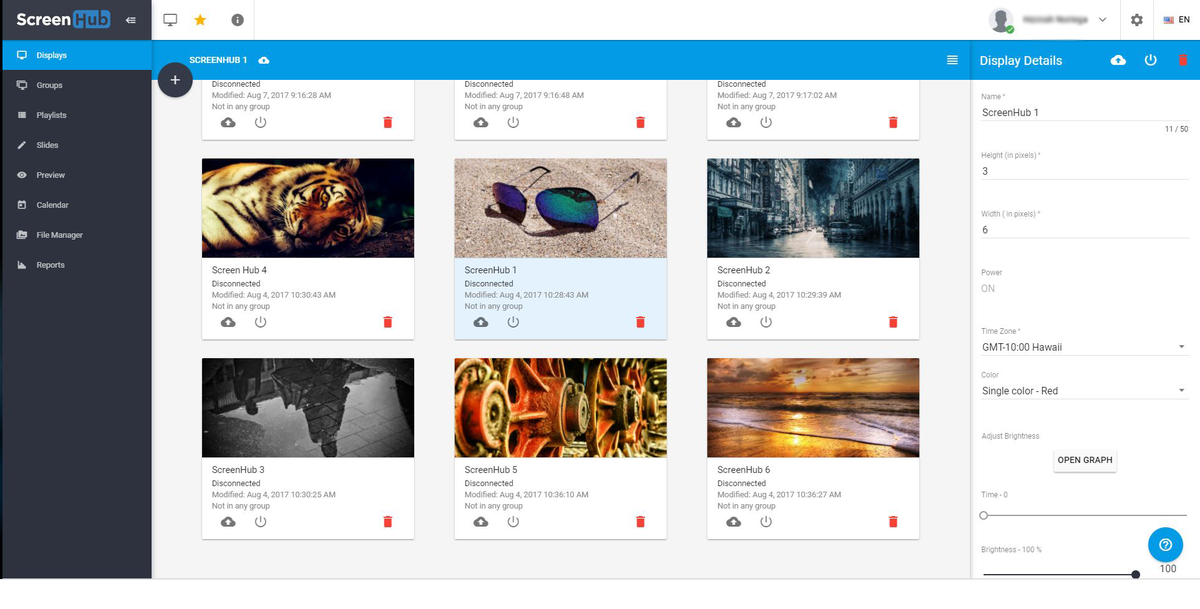Viewport: 1200px width, 609px height.
Task: Adjust the Brightness slider handle
Action: [1136, 574]
